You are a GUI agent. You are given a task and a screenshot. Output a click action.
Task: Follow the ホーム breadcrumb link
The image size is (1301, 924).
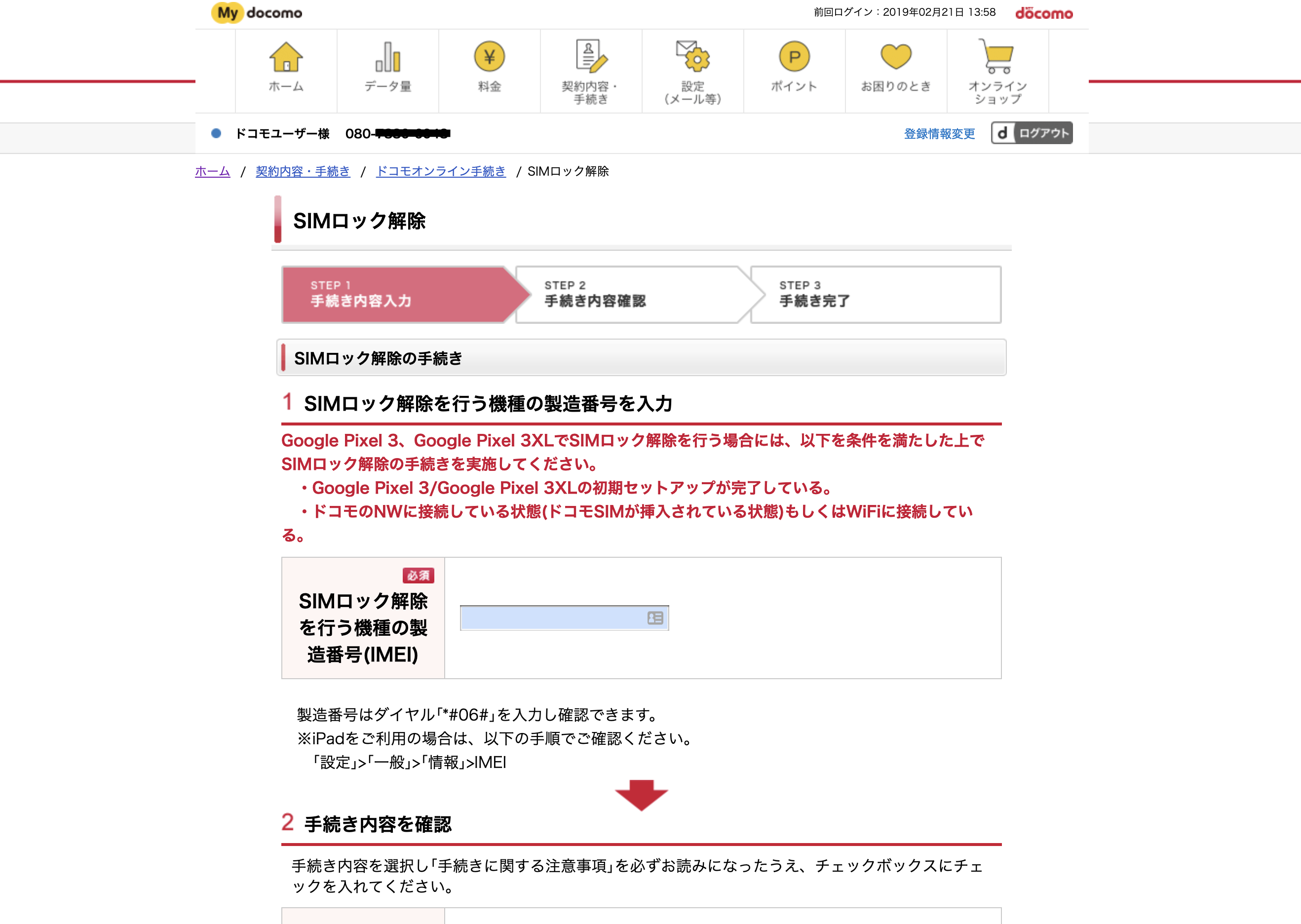coord(212,171)
